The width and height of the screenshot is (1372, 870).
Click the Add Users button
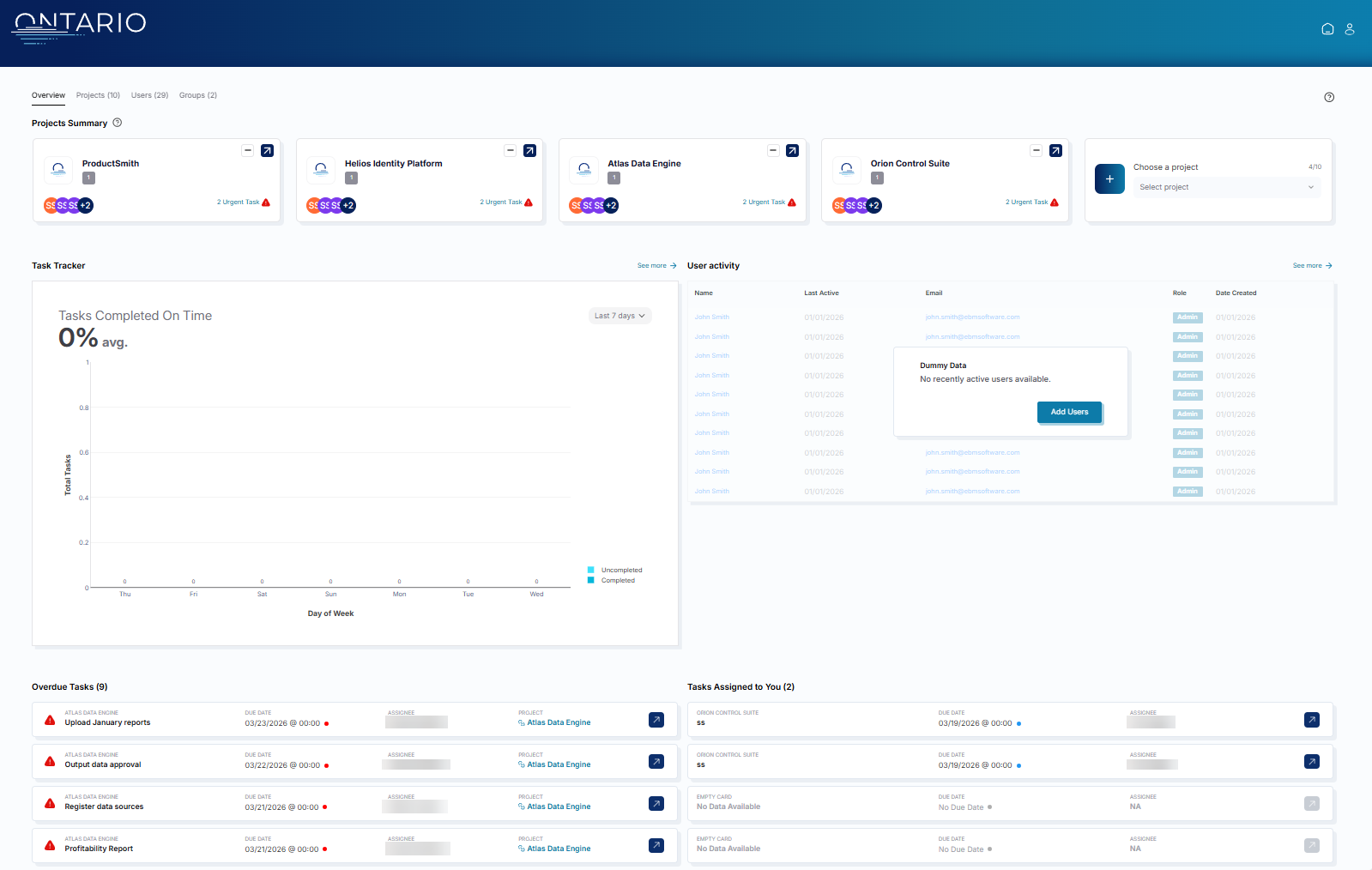click(x=1069, y=412)
